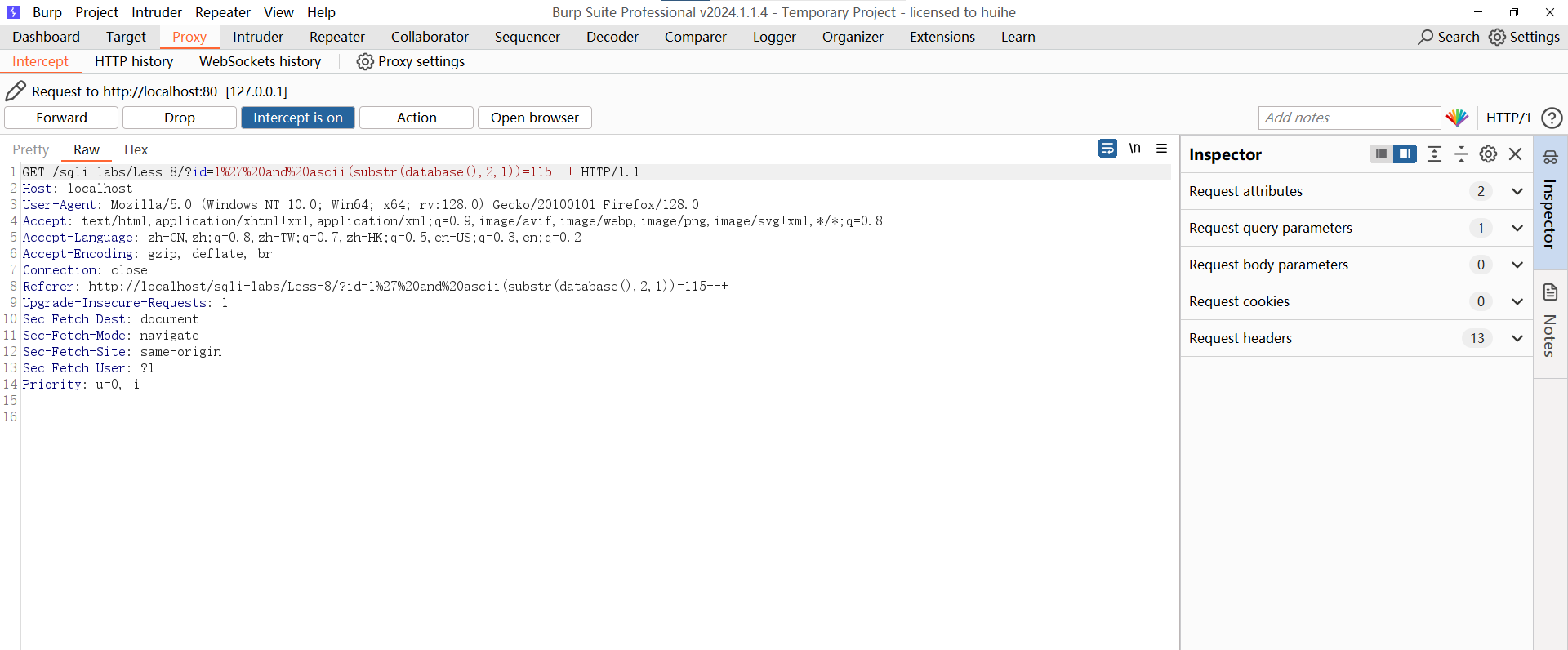This screenshot has width=1568, height=650.
Task: Click the pencil edit target icon
Action: 16,91
